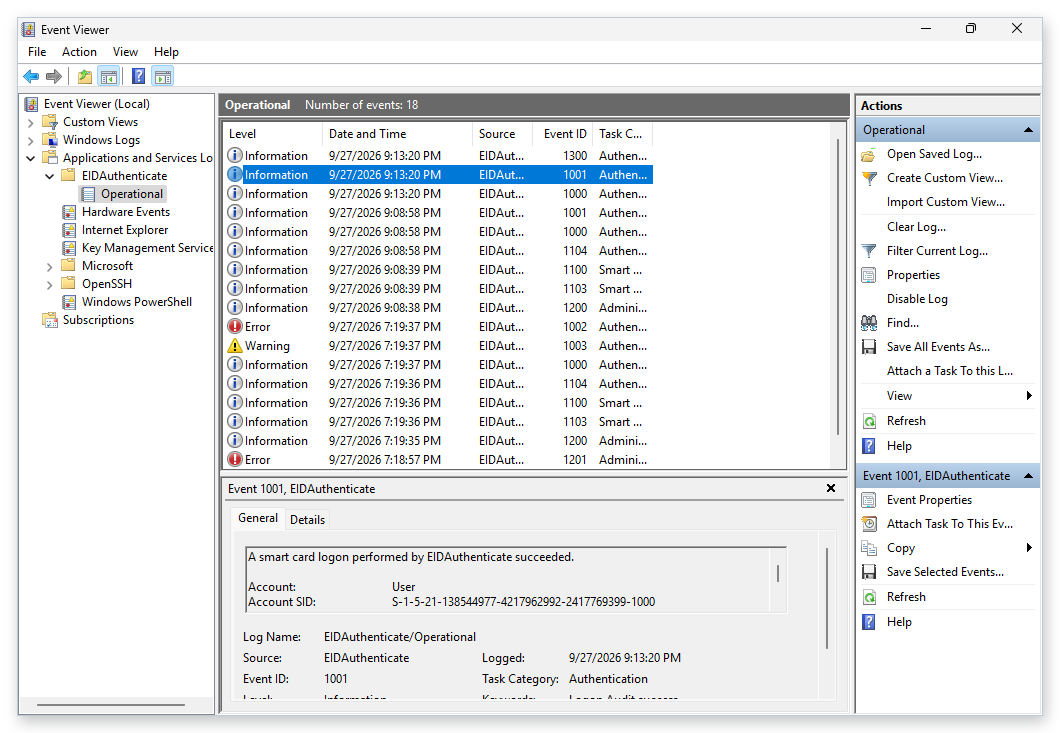Viewport: 1060px width, 733px height.
Task: Open Help from the toolbar question-mark icon
Action: [x=139, y=76]
